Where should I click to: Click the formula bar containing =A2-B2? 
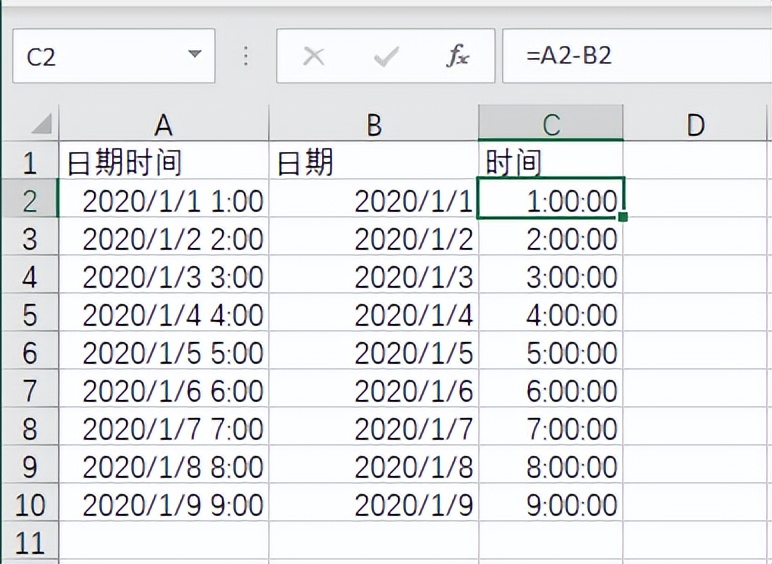(x=637, y=56)
